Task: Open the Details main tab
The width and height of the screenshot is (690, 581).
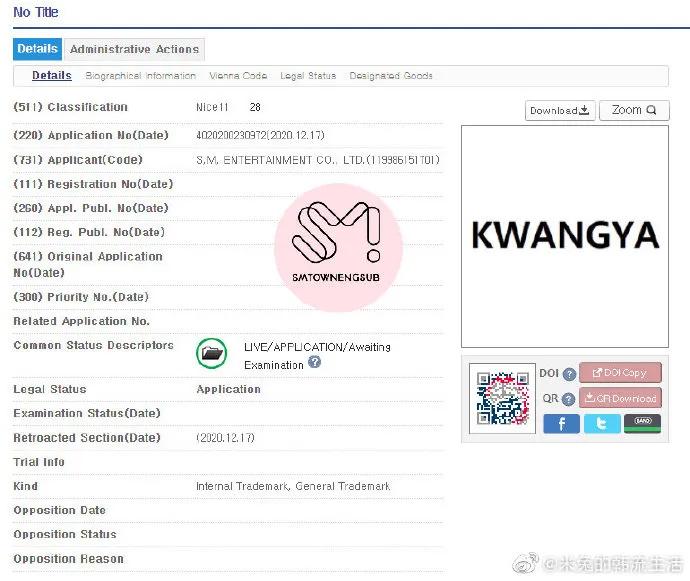Action: click(x=37, y=49)
